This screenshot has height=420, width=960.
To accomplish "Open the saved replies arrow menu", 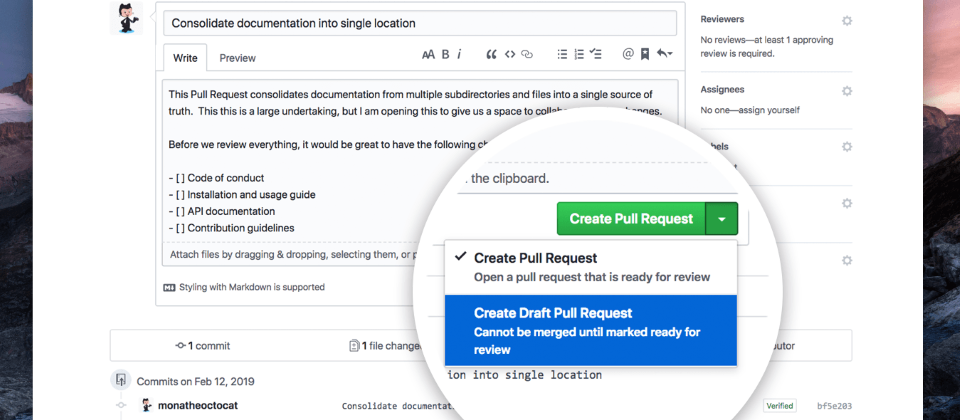I will pyautogui.click(x=664, y=54).
